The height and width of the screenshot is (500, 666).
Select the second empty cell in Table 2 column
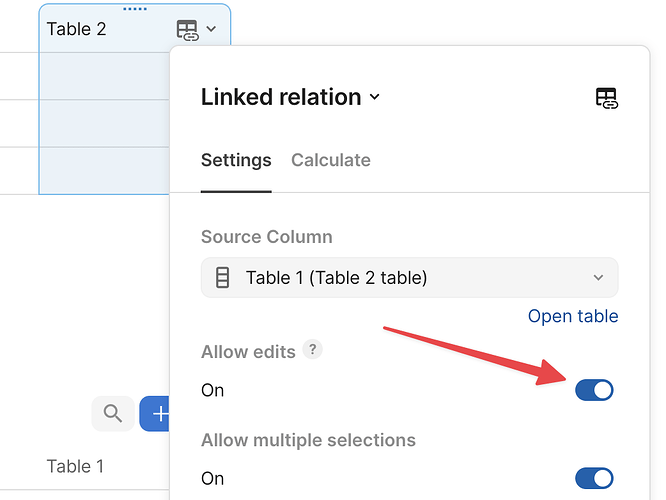[x=104, y=123]
